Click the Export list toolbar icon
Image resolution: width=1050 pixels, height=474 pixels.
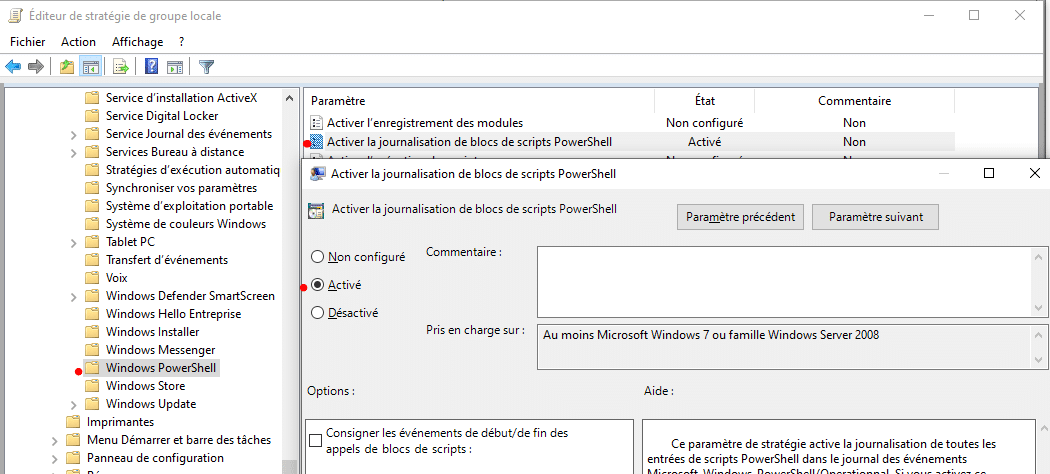tap(121, 67)
